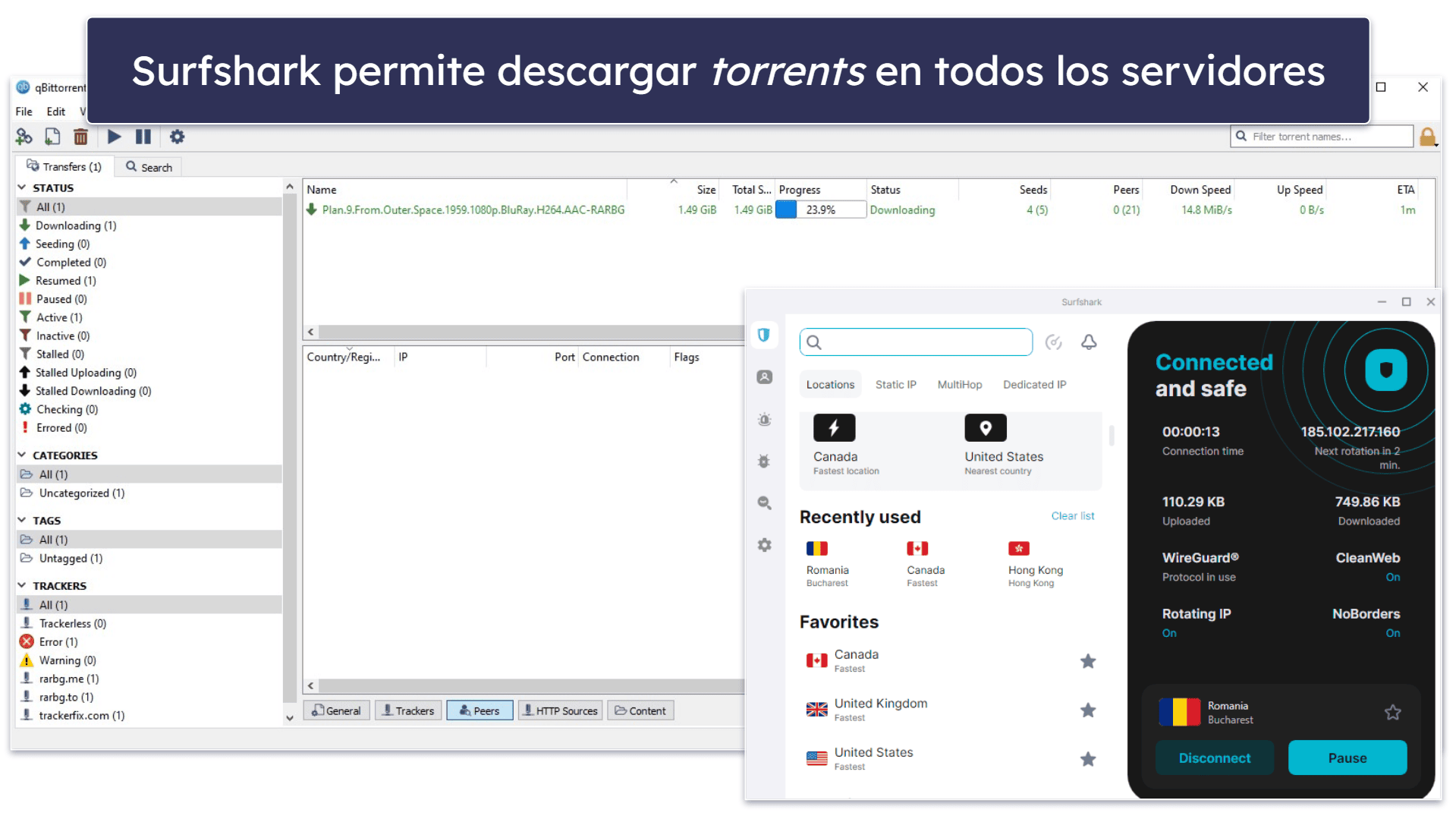Click the Disconnect button
This screenshot has width=1456, height=819.
pos(1214,758)
